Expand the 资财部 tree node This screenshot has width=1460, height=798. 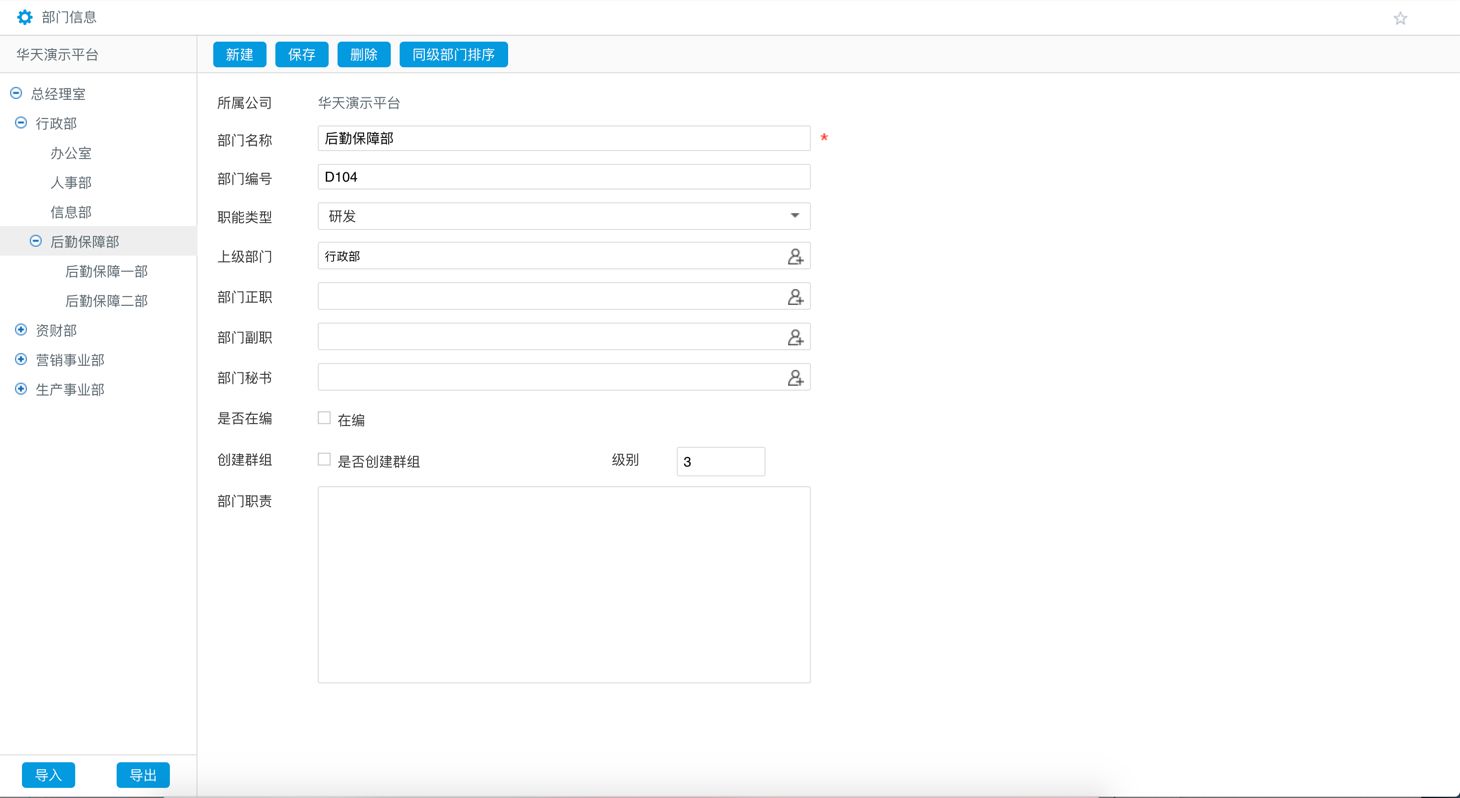point(21,330)
